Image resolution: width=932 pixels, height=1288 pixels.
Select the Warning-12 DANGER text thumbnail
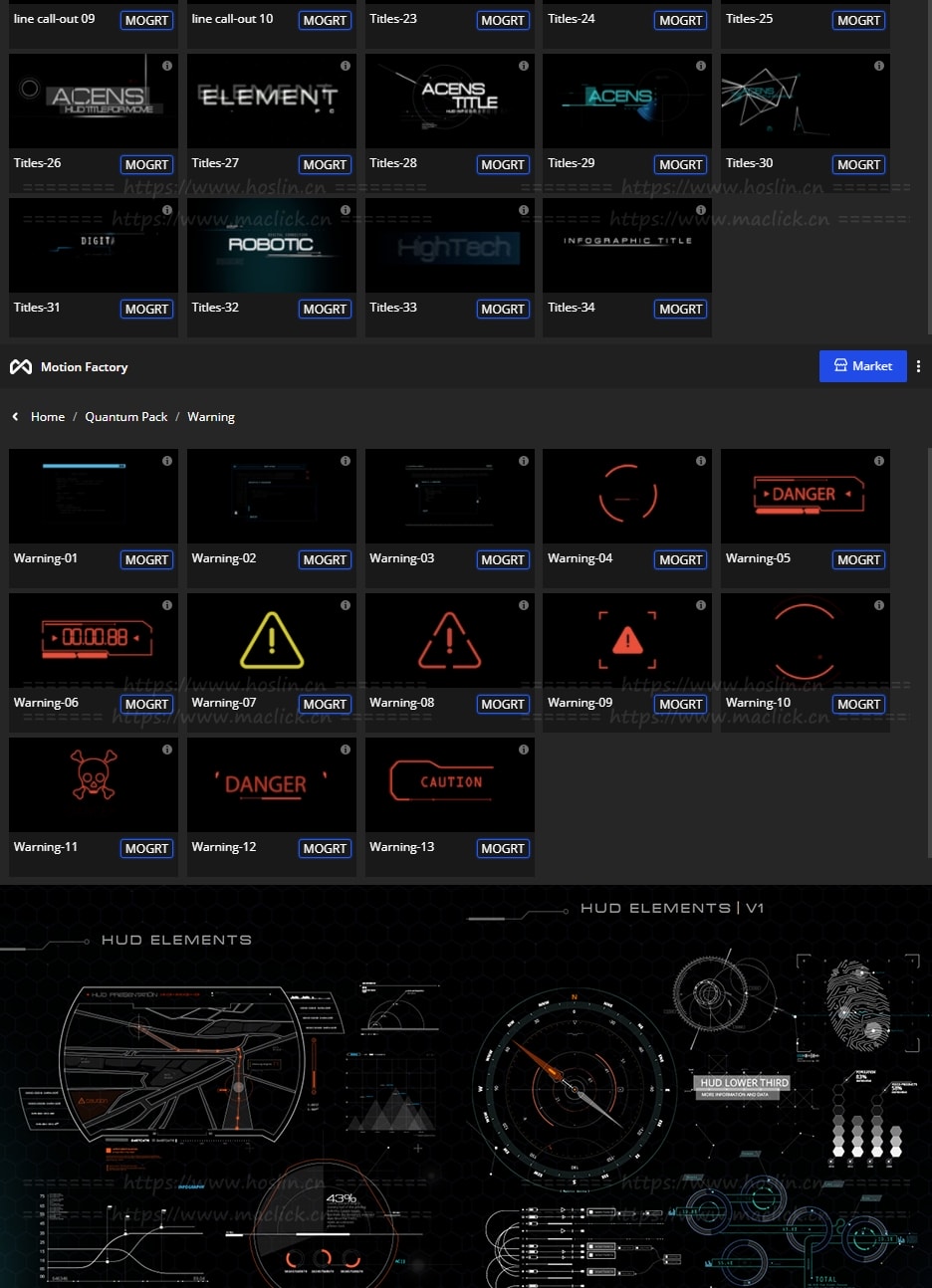coord(272,784)
